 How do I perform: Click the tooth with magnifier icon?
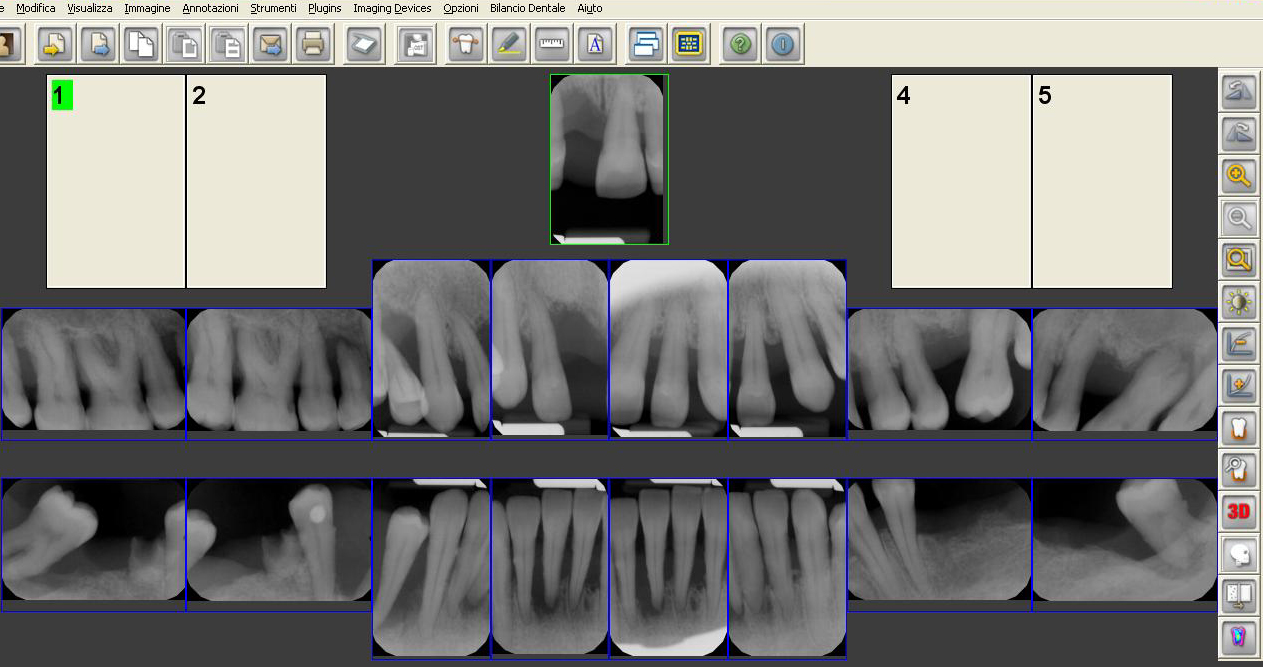point(1240,469)
